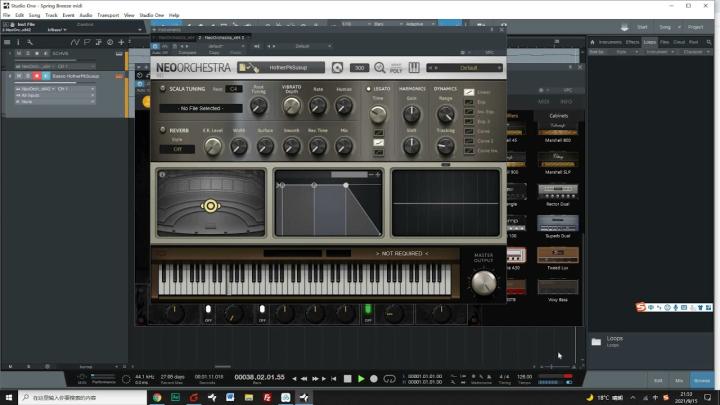Open the File menu
Screen dimensions: 720x405
click(x=6, y=15)
